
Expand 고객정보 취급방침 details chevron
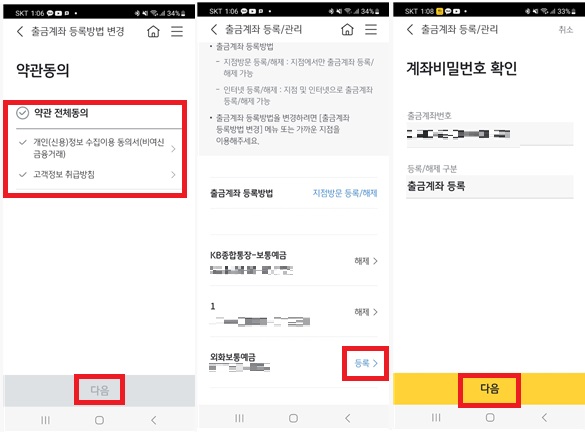(173, 175)
